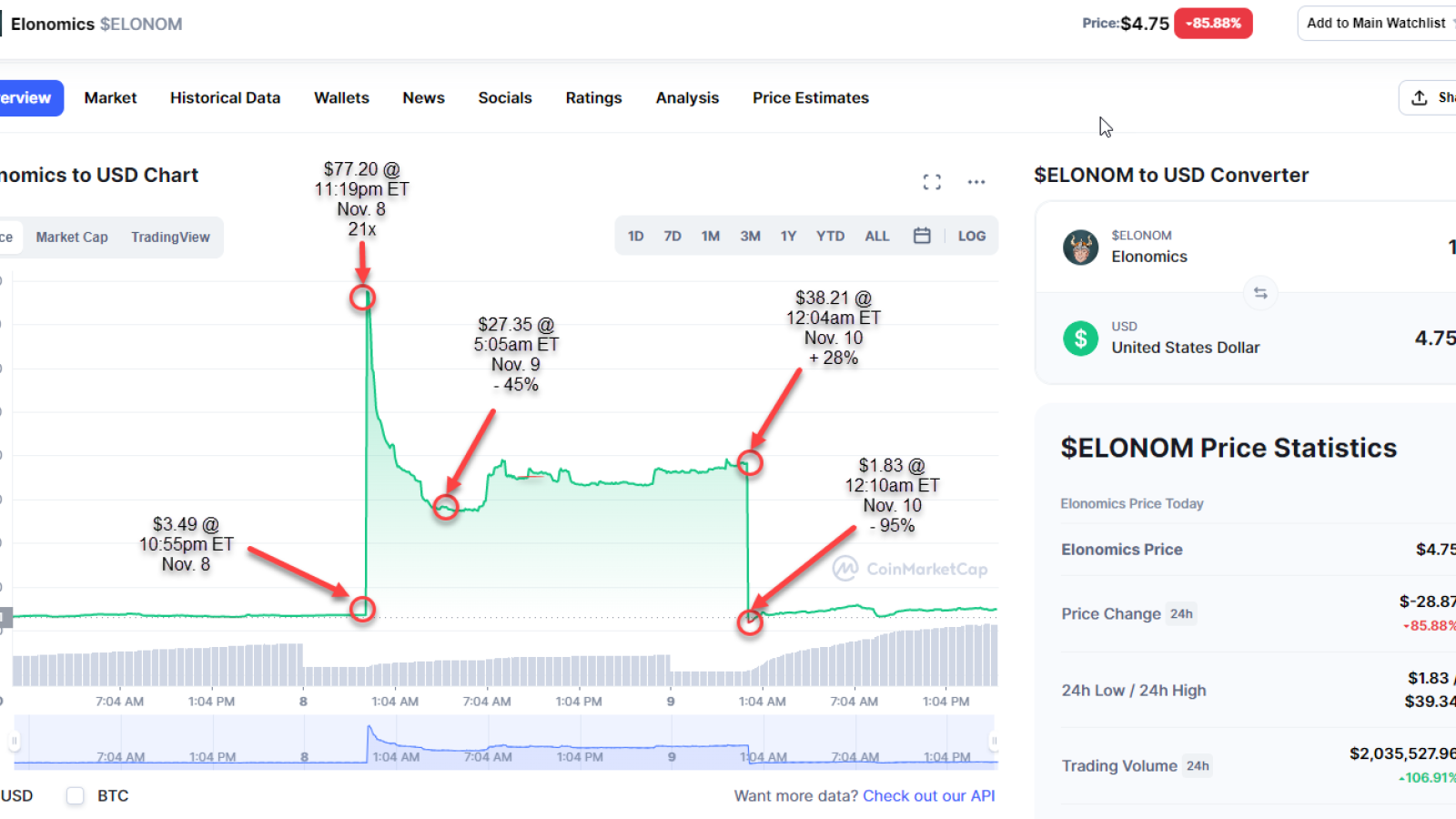1456x819 pixels.
Task: Click the volume bars under chart
Action: [x=505, y=657]
